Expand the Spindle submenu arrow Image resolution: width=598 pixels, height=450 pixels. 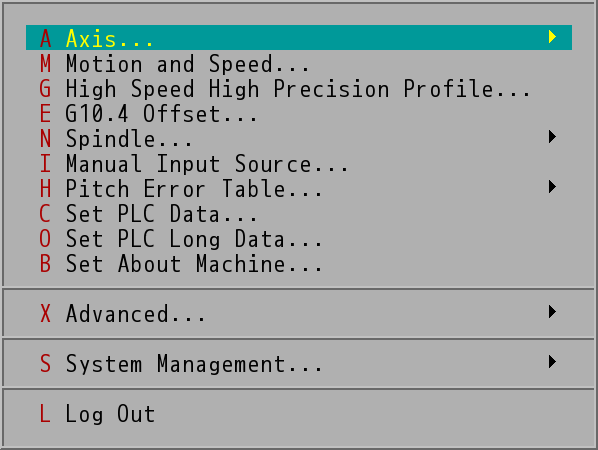pyautogui.click(x=552, y=137)
